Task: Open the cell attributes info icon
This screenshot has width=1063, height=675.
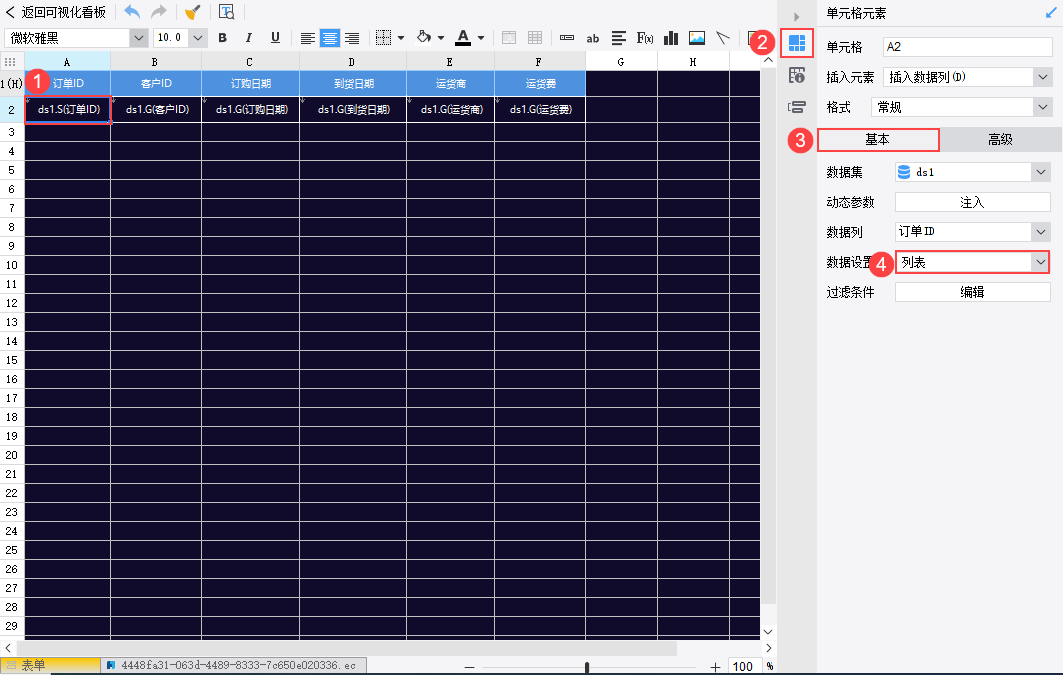Action: [797, 75]
